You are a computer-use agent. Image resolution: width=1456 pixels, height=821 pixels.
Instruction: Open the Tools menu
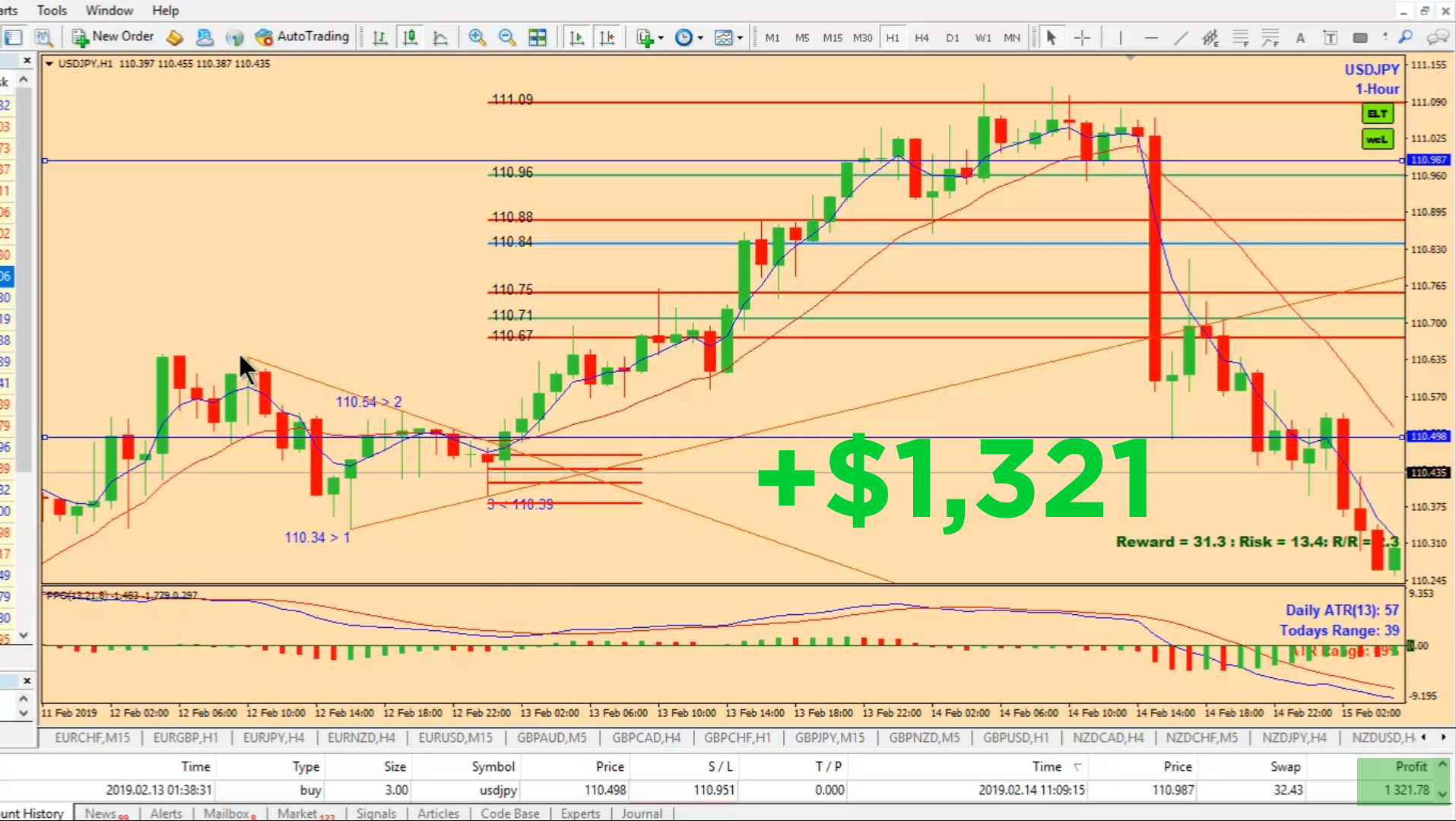pyautogui.click(x=52, y=11)
